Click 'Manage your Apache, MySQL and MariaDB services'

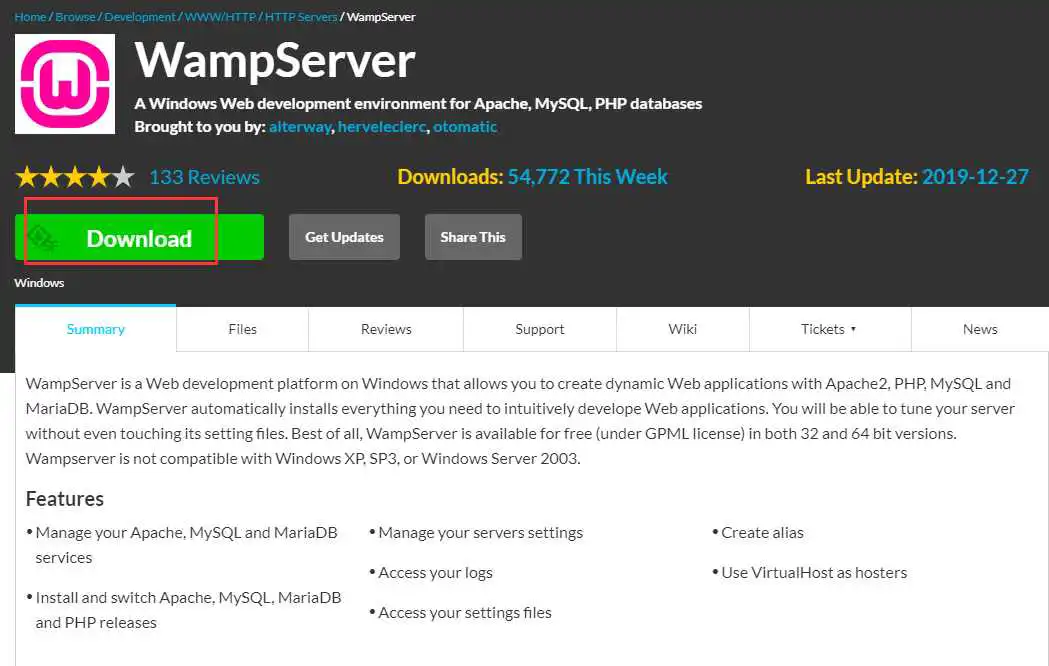point(187,545)
